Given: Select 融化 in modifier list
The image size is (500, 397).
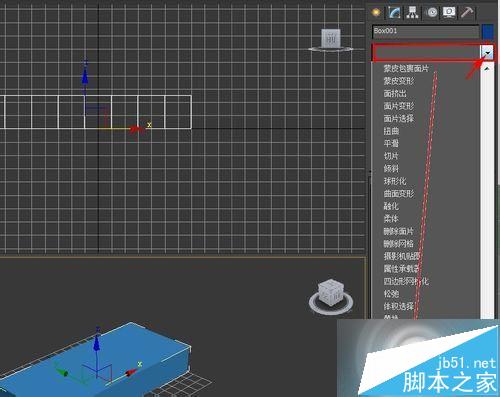Looking at the screenshot, I should 391,206.
